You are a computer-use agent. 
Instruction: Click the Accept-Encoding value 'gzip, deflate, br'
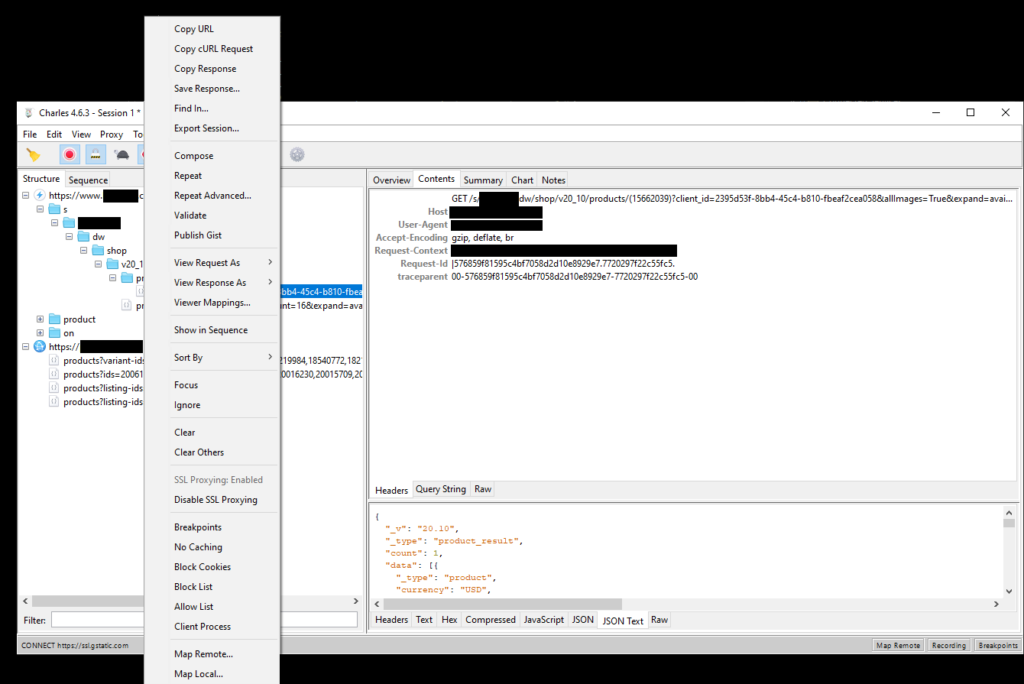tap(483, 238)
